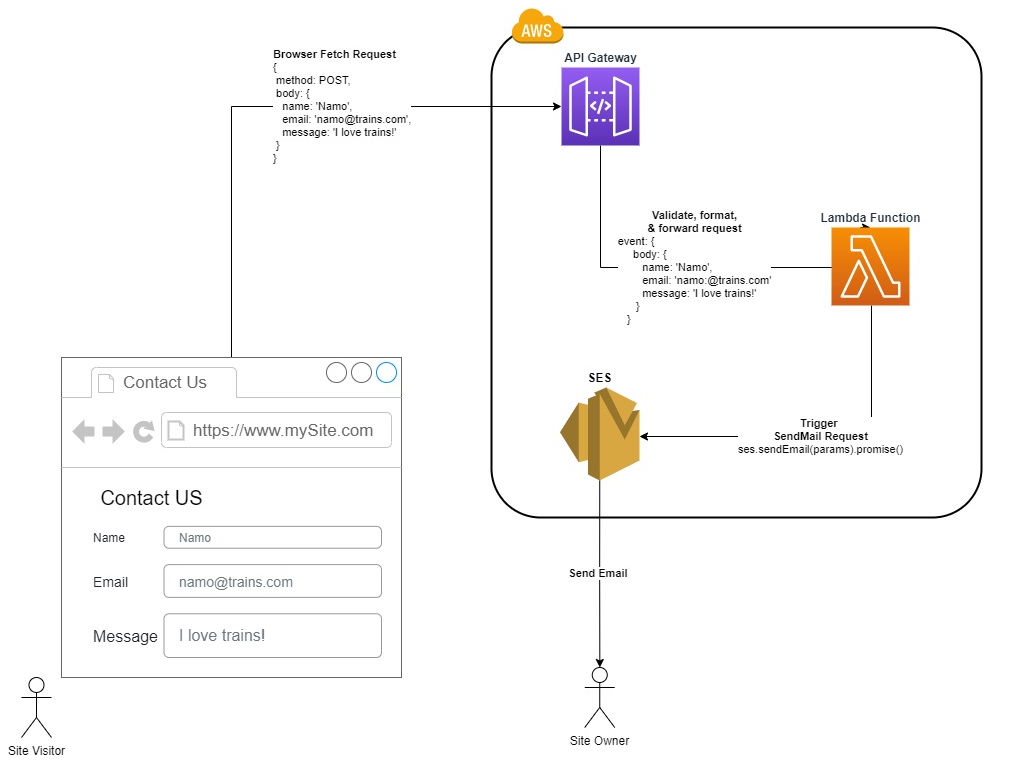Select the orange Lambda Function icon
The width and height of the screenshot is (1010, 772).
(x=870, y=266)
